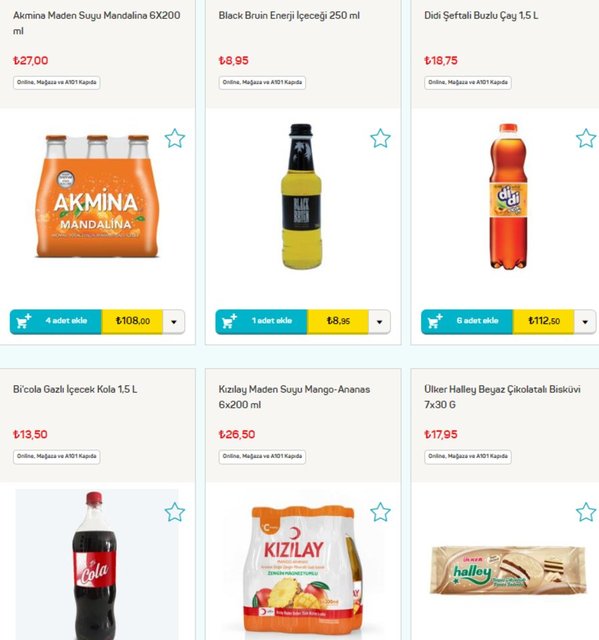Open Didi Şeftali Buzlu Çay 1,5 L title

pos(481,16)
